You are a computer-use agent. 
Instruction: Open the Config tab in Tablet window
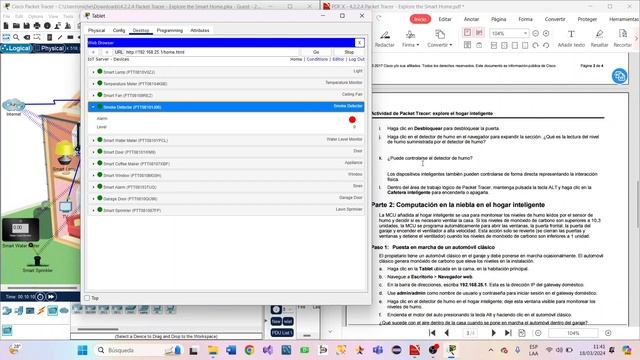(x=119, y=31)
